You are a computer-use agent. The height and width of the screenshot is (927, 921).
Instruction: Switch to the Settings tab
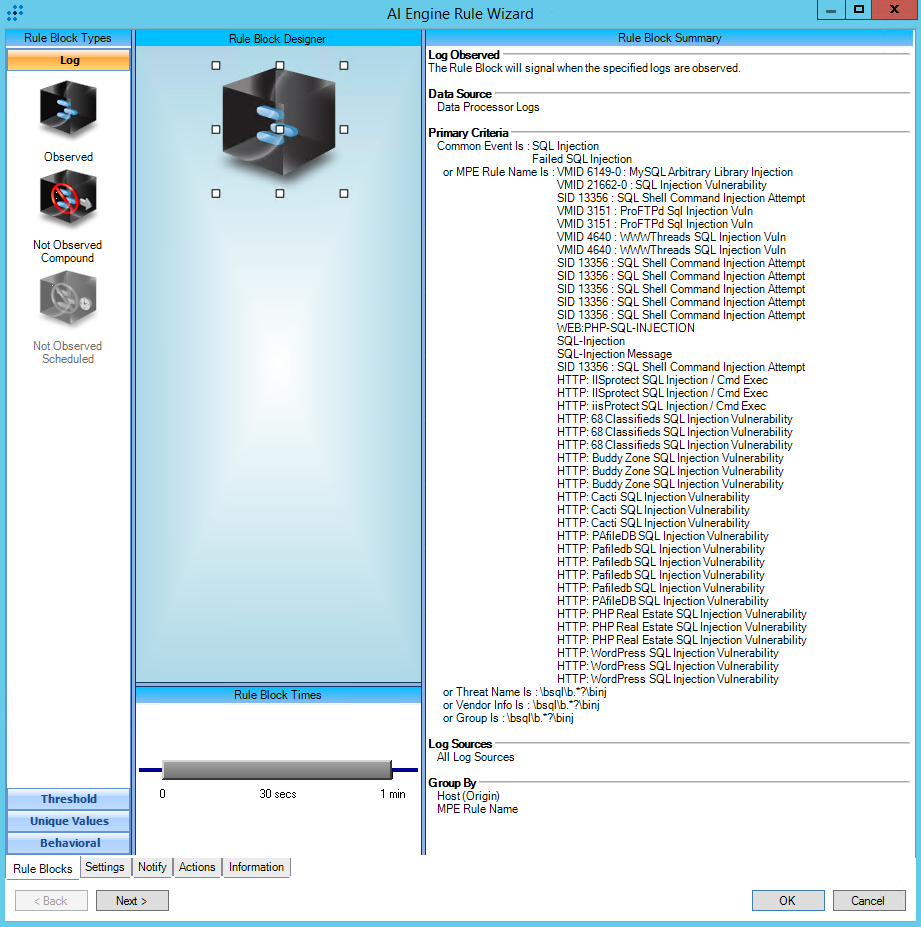pyautogui.click(x=105, y=867)
